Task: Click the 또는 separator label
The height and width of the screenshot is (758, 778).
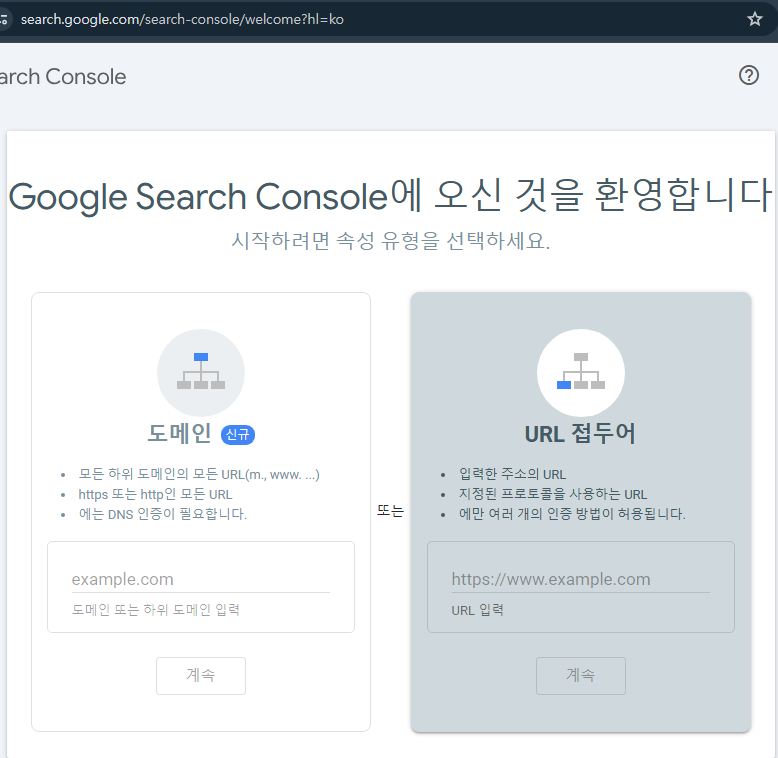Action: click(390, 511)
